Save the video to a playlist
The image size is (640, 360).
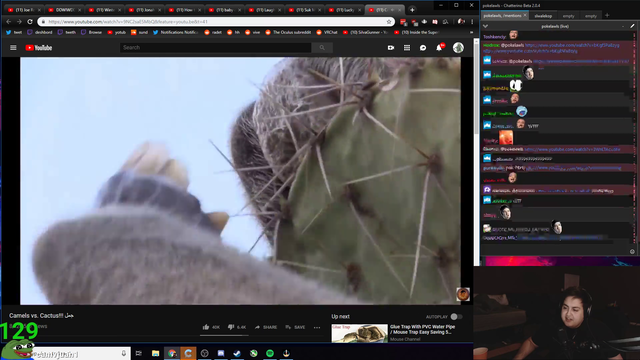pyautogui.click(x=295, y=327)
